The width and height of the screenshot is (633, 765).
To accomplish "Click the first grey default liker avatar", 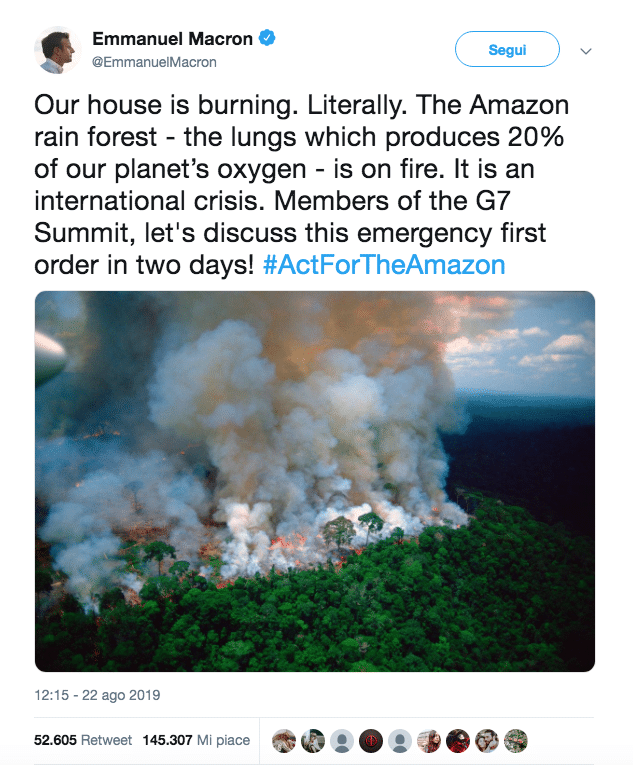I will coord(342,741).
